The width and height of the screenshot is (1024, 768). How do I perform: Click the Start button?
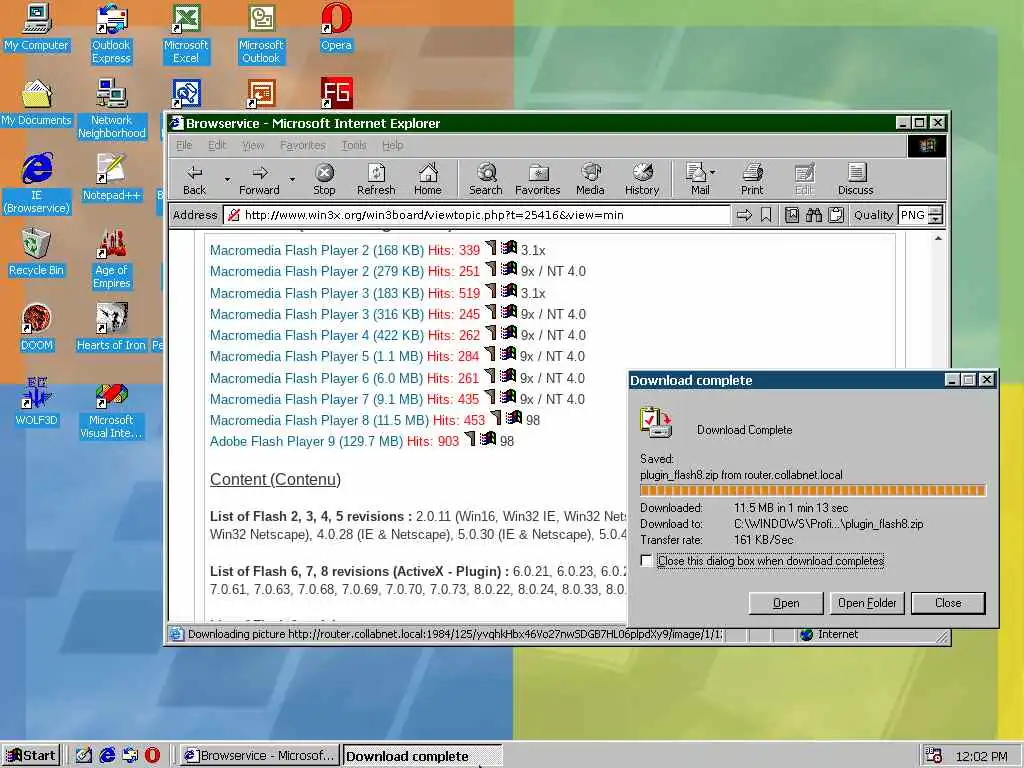click(31, 756)
